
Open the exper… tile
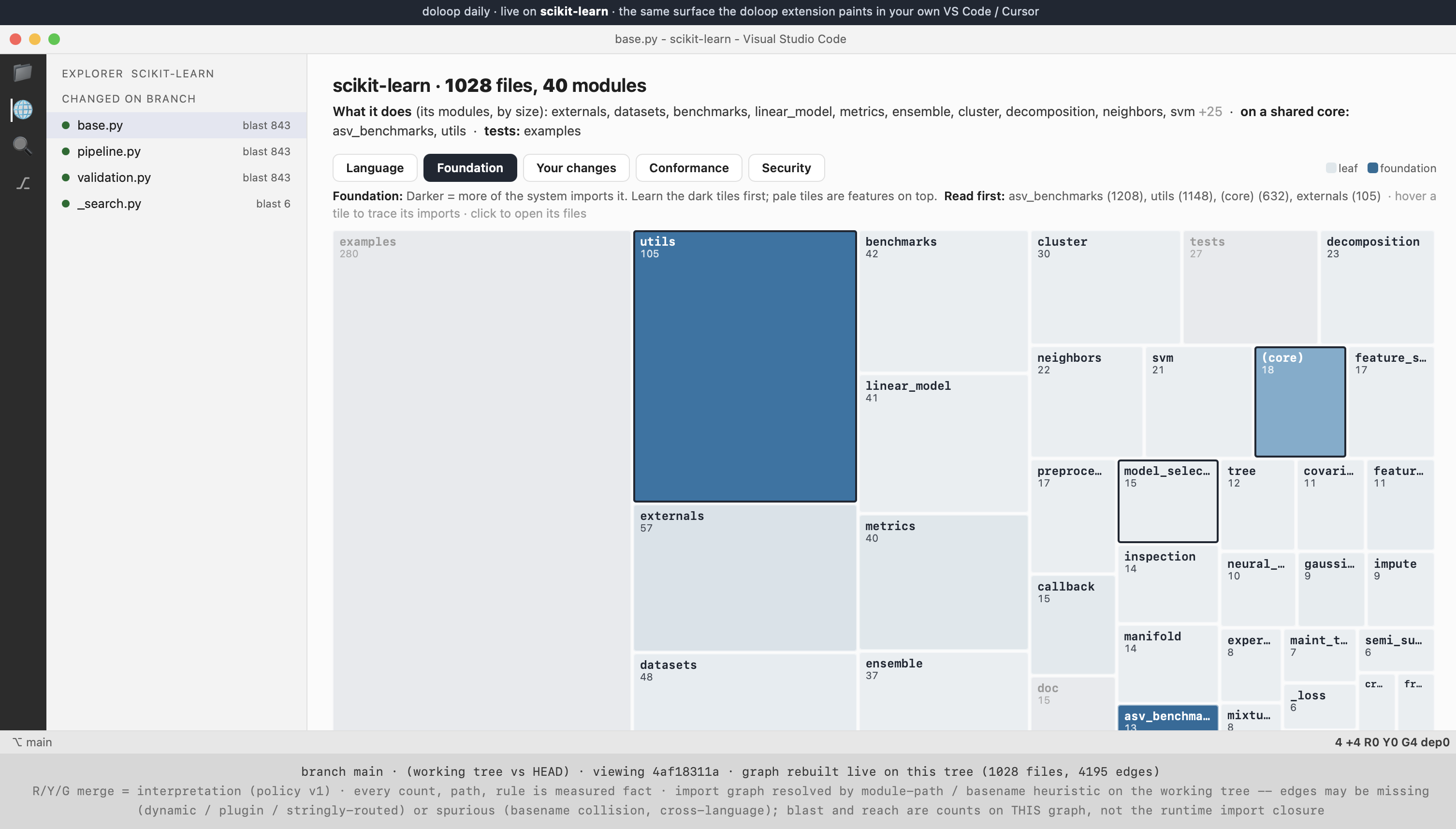pos(1251,665)
